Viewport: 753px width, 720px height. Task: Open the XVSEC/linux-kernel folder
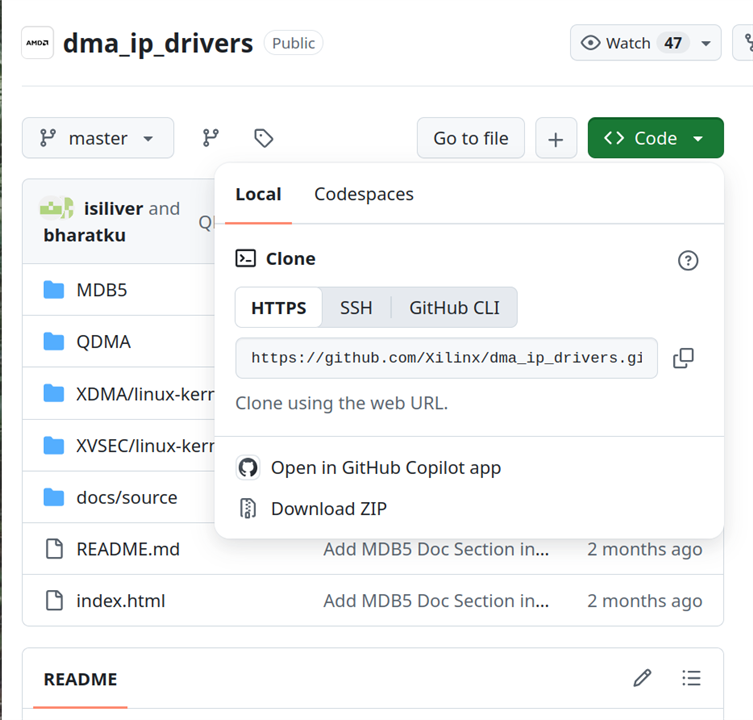tap(145, 445)
